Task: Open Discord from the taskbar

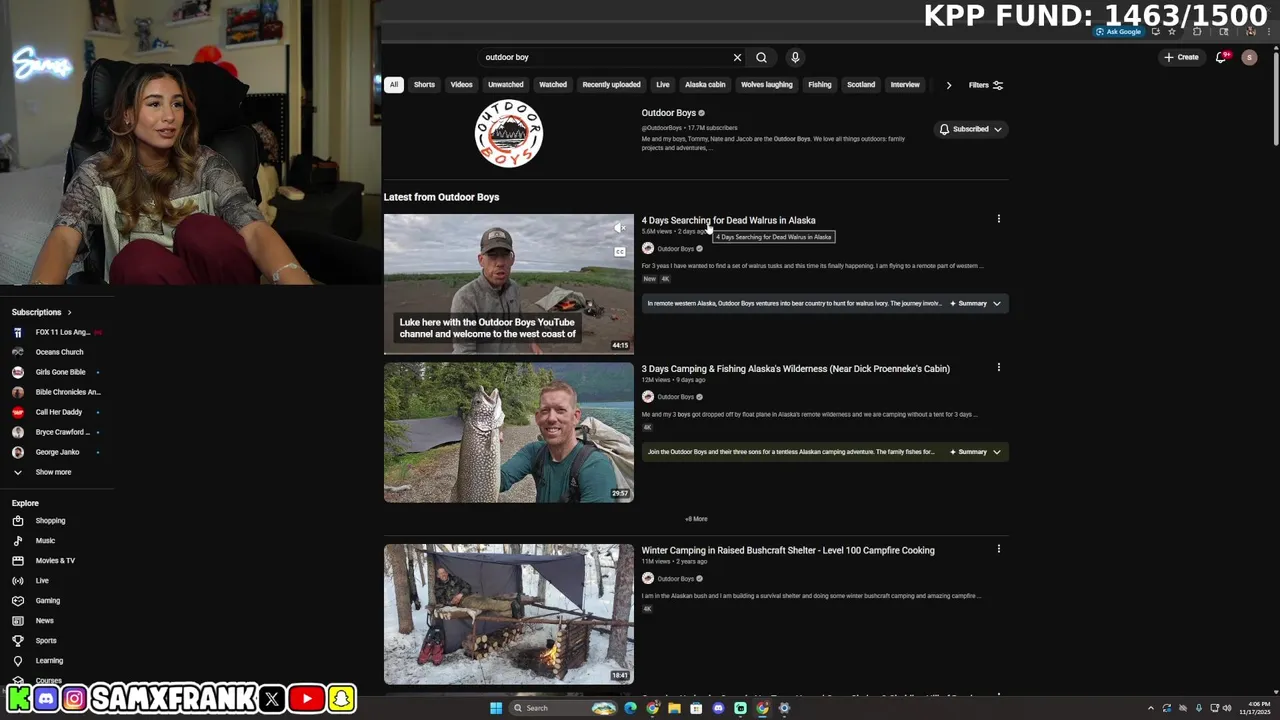Action: pyautogui.click(x=718, y=708)
